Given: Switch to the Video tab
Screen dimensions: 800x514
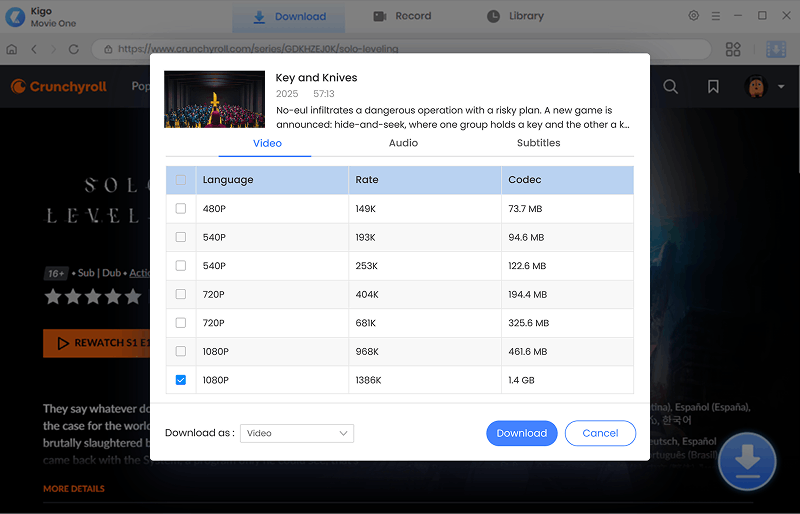Looking at the screenshot, I should [267, 143].
